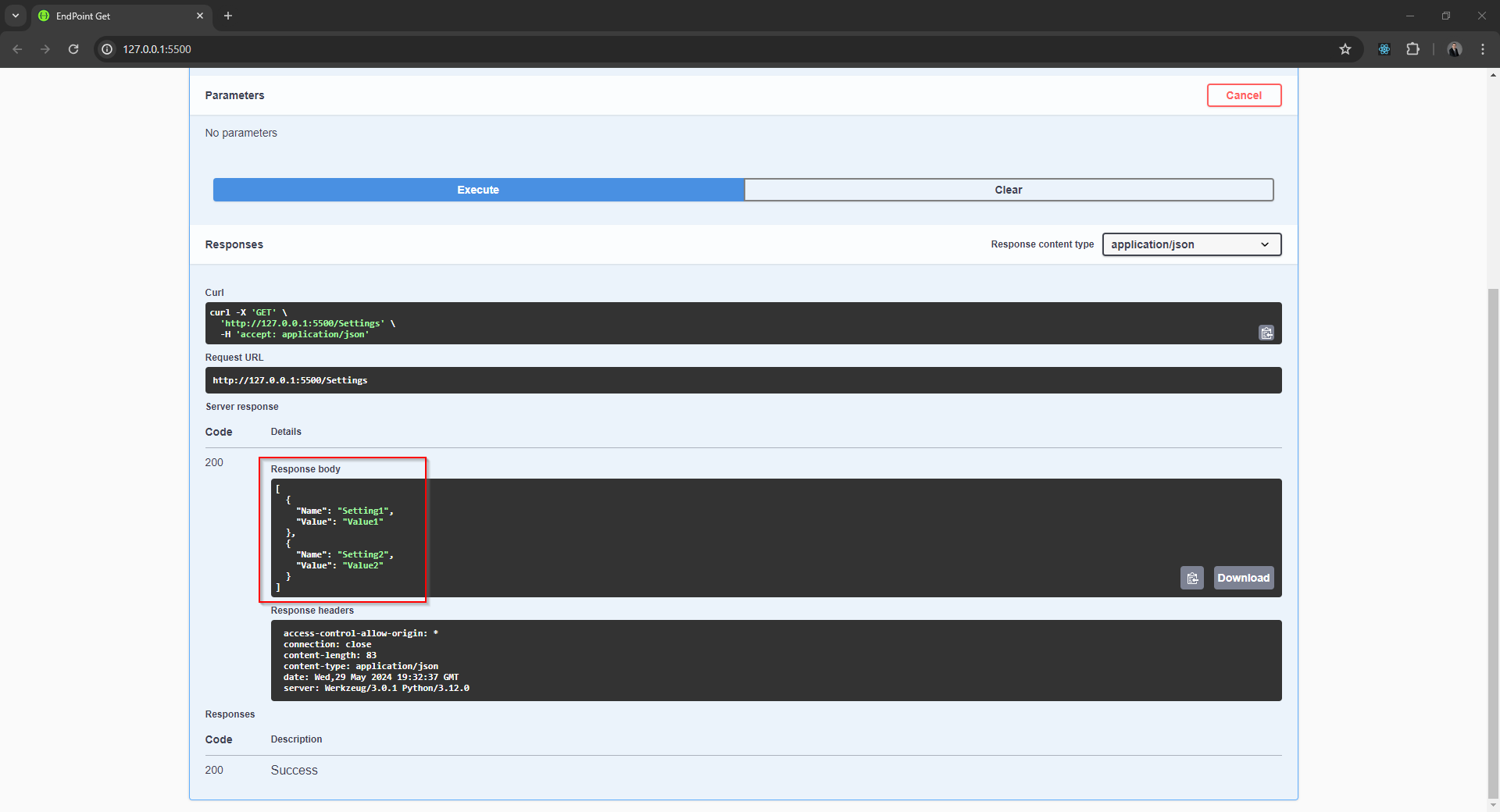The height and width of the screenshot is (812, 1500).
Task: Open the Chrome profile avatar
Action: point(1454,49)
